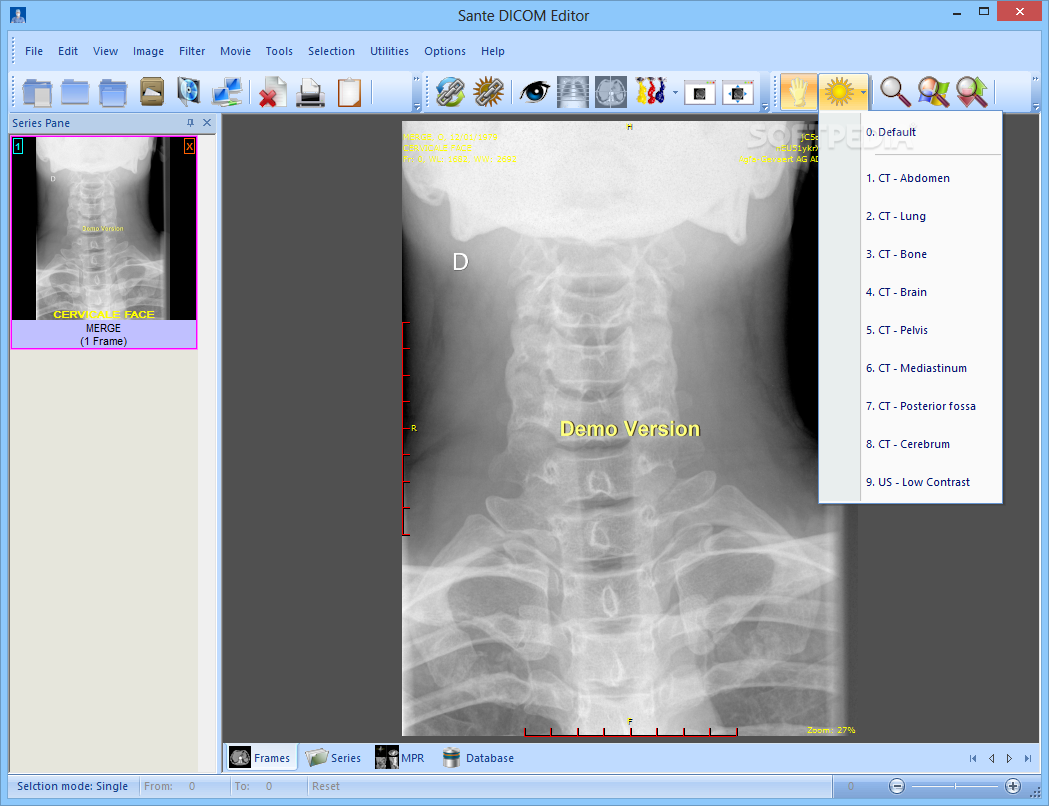Pin the Series Pane
The height and width of the screenshot is (806, 1049).
tap(190, 123)
